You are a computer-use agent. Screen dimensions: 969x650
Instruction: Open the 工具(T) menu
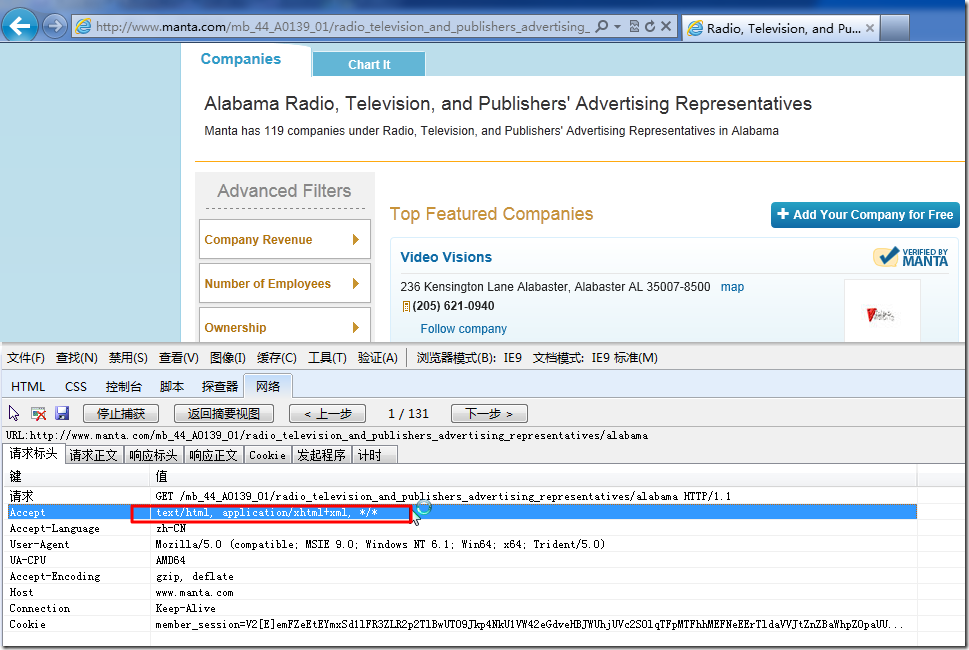point(327,358)
